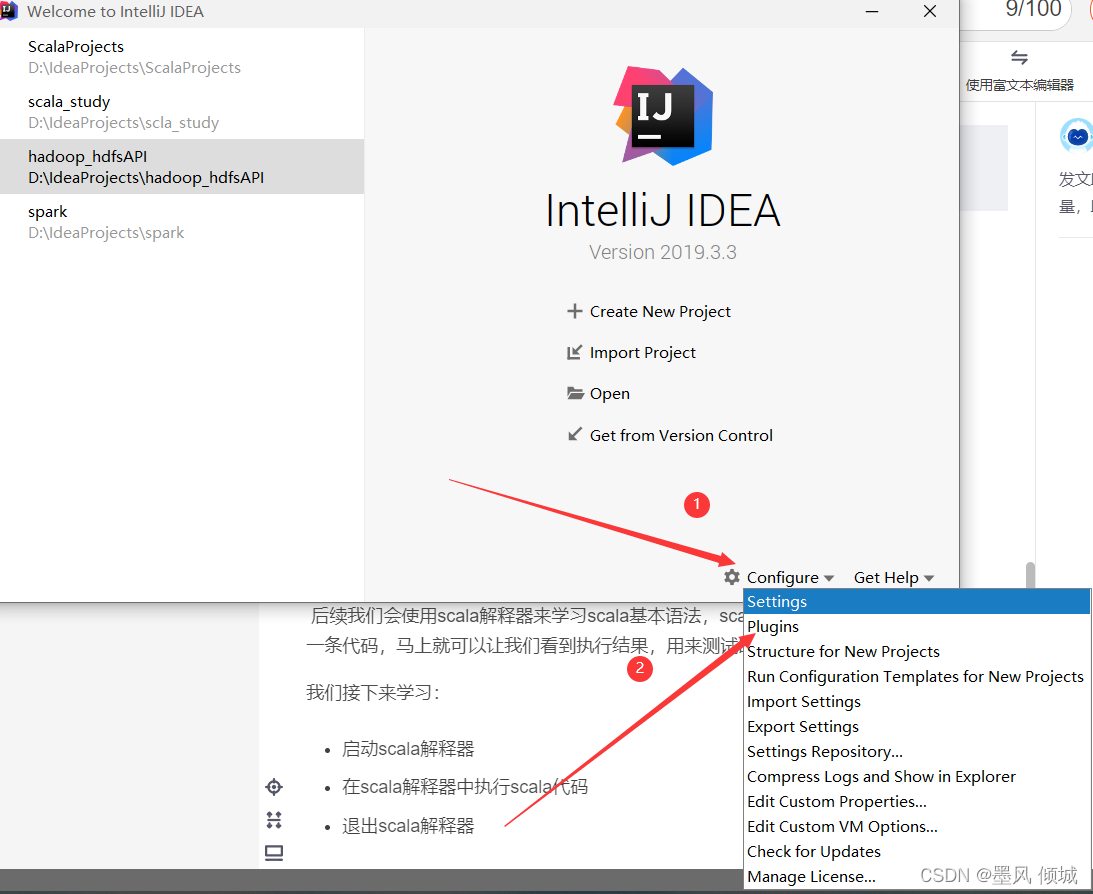This screenshot has width=1093, height=894.
Task: Click the checkout arrow icon for Version Control
Action: [574, 434]
